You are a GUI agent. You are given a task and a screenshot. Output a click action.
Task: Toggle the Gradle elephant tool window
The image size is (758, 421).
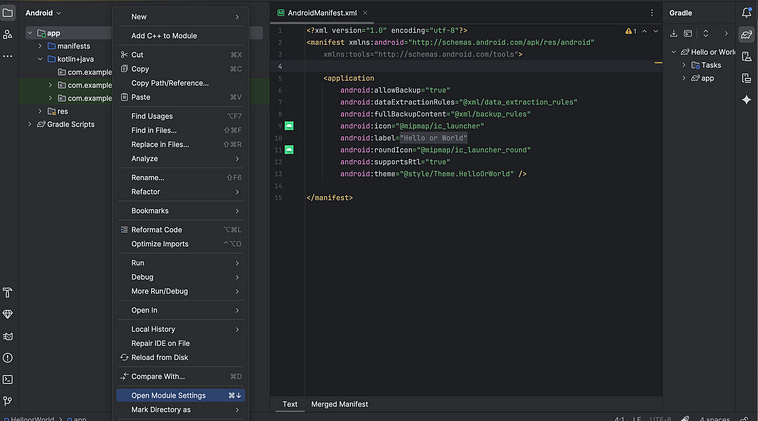[746, 34]
